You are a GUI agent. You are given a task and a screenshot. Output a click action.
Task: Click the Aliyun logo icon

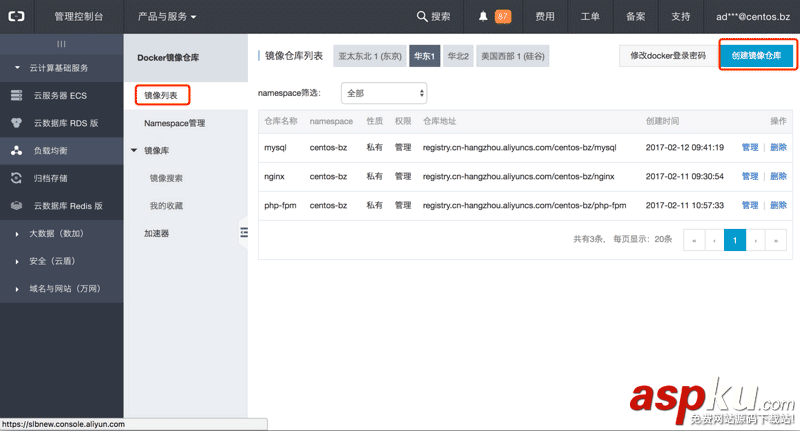(x=16, y=16)
